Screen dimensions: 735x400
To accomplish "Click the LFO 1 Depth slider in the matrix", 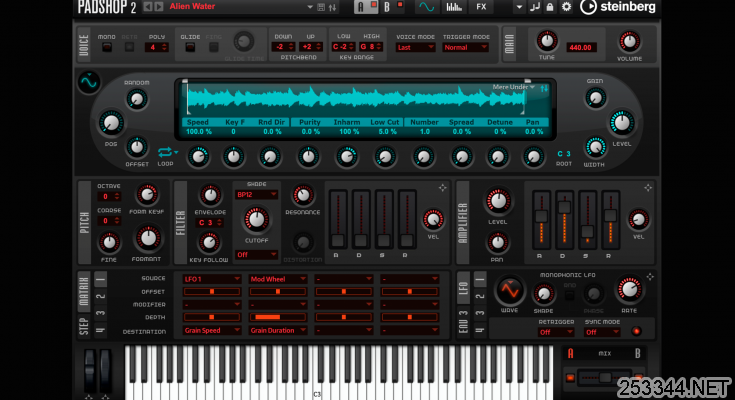I will click(212, 317).
